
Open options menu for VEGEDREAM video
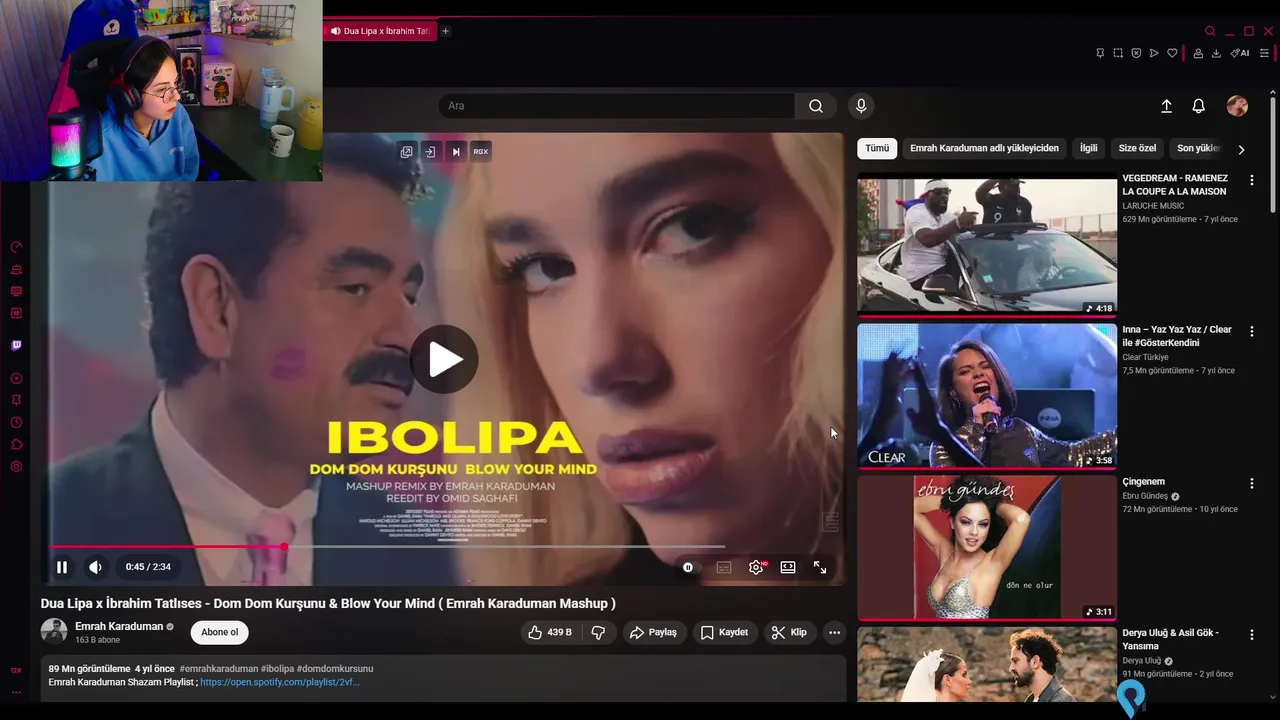(1251, 180)
